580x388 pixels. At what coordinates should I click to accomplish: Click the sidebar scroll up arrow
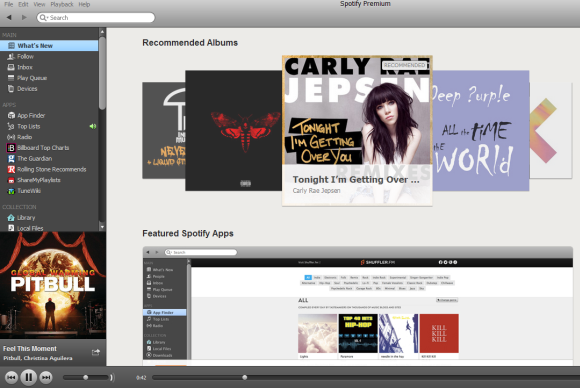tap(102, 32)
